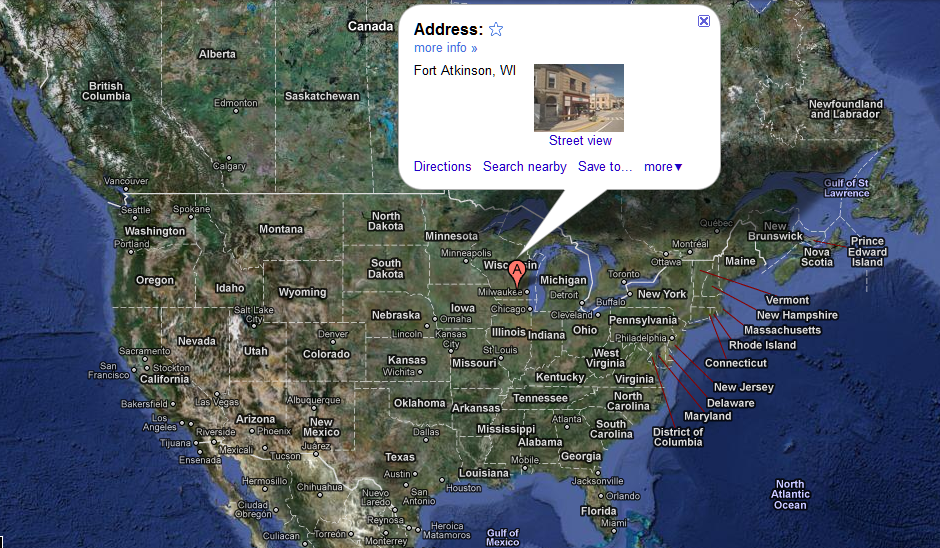Click the Edmonton city marker dot
The image size is (940, 548).
[236, 111]
